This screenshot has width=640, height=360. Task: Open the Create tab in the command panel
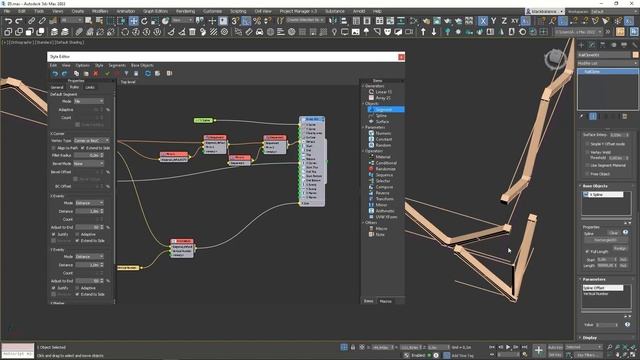tap(581, 44)
